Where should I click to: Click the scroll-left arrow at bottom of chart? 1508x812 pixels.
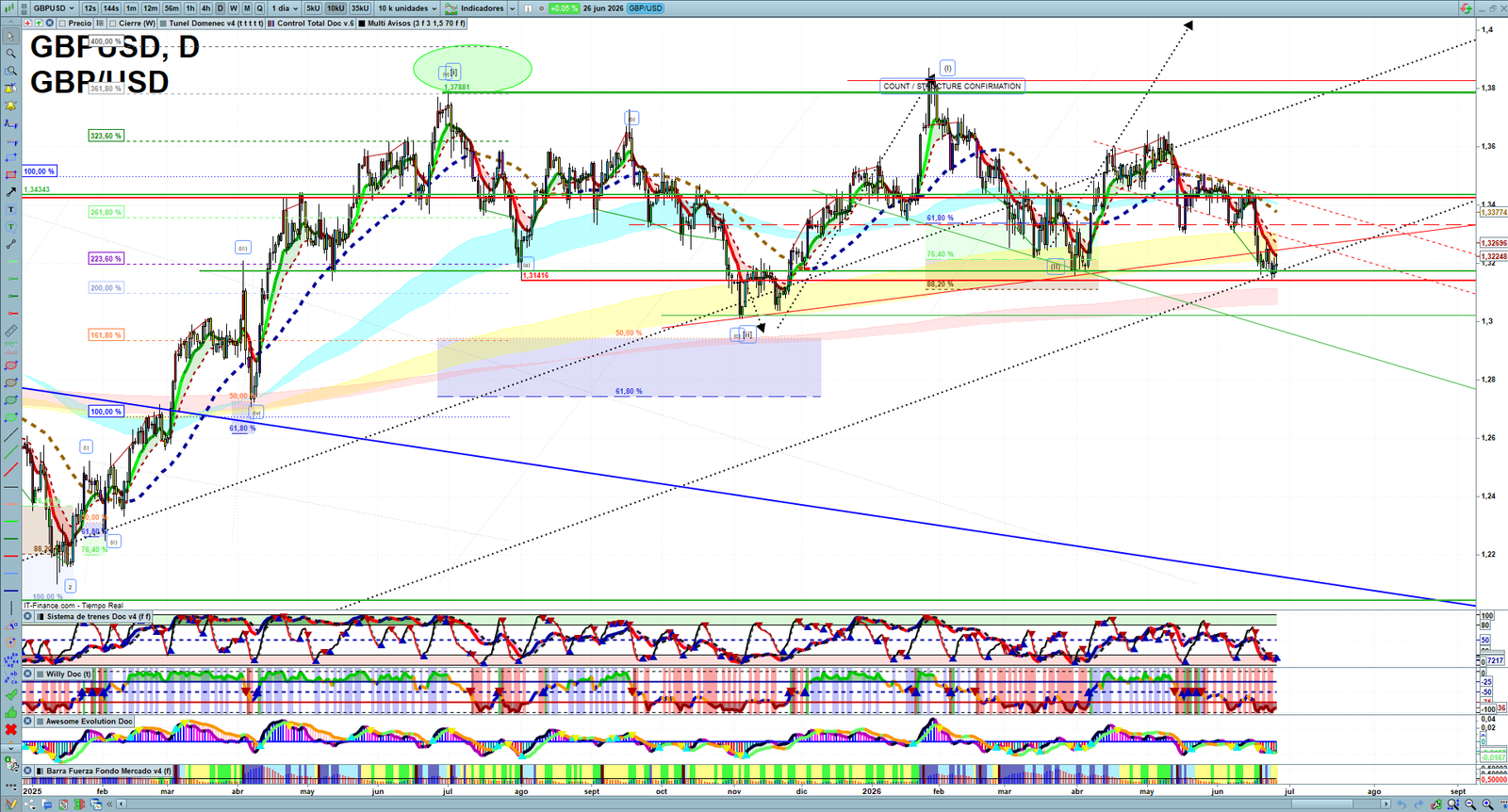(121, 804)
